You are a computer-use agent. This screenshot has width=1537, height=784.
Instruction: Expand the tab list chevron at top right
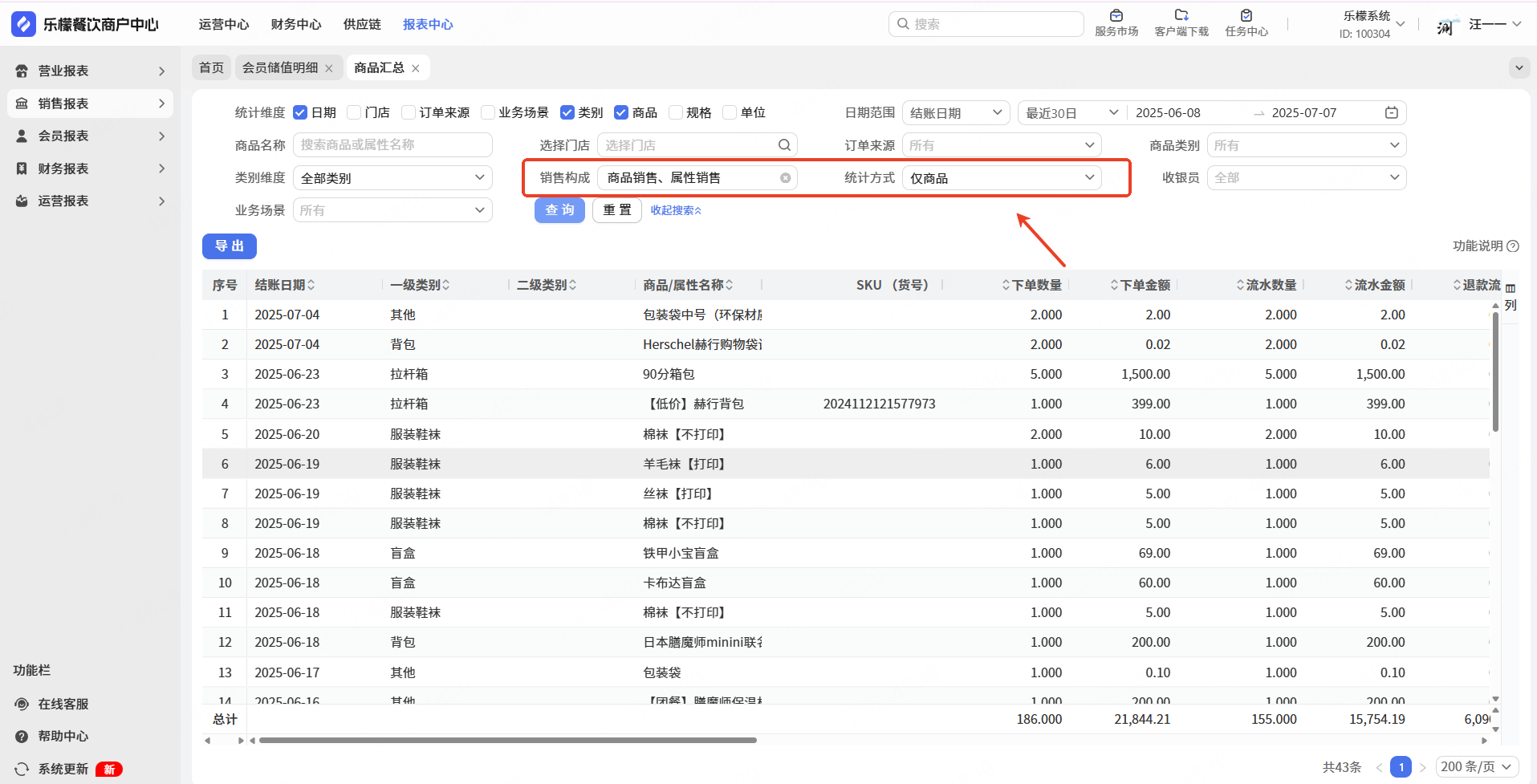[1519, 68]
